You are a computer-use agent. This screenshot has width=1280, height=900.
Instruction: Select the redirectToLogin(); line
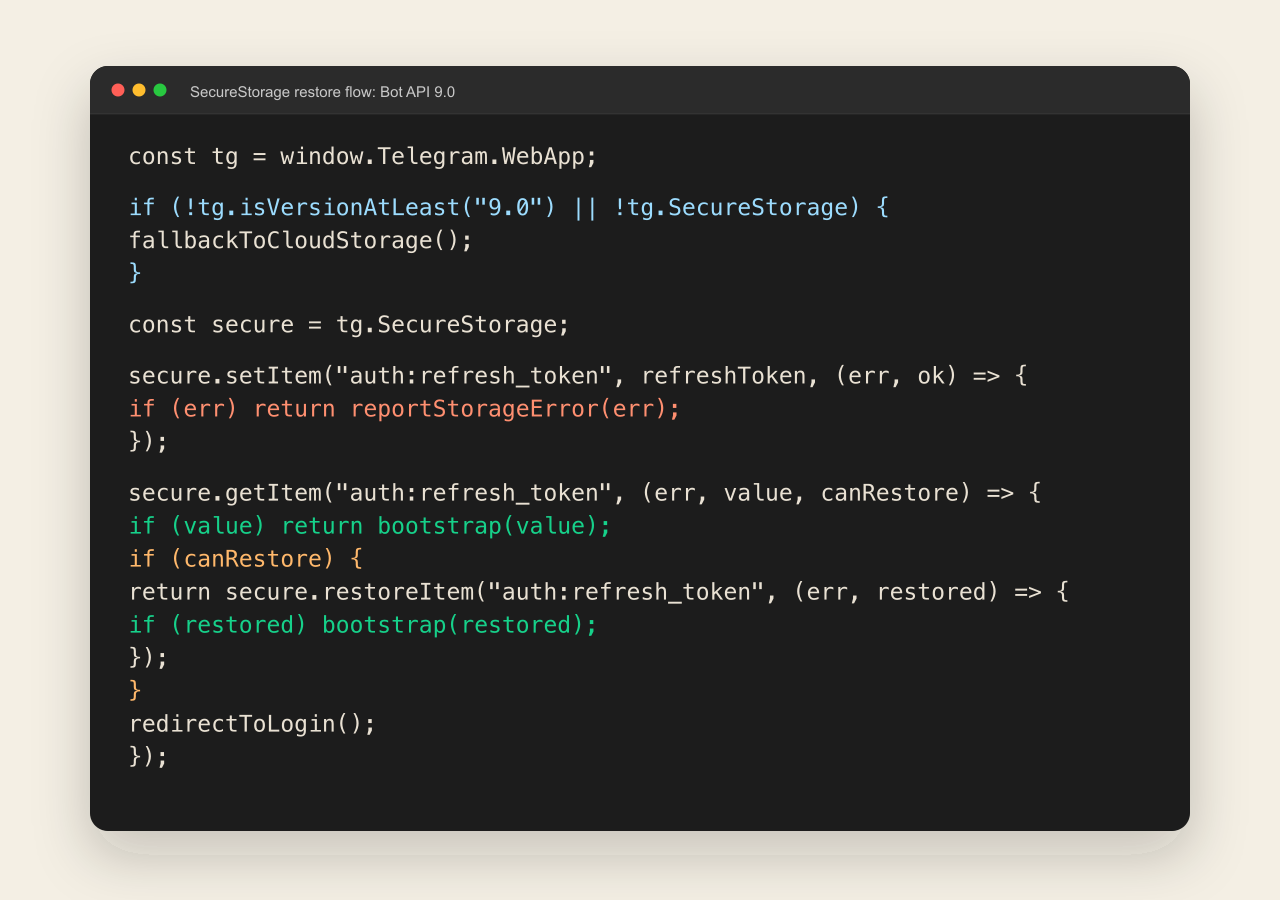click(252, 723)
